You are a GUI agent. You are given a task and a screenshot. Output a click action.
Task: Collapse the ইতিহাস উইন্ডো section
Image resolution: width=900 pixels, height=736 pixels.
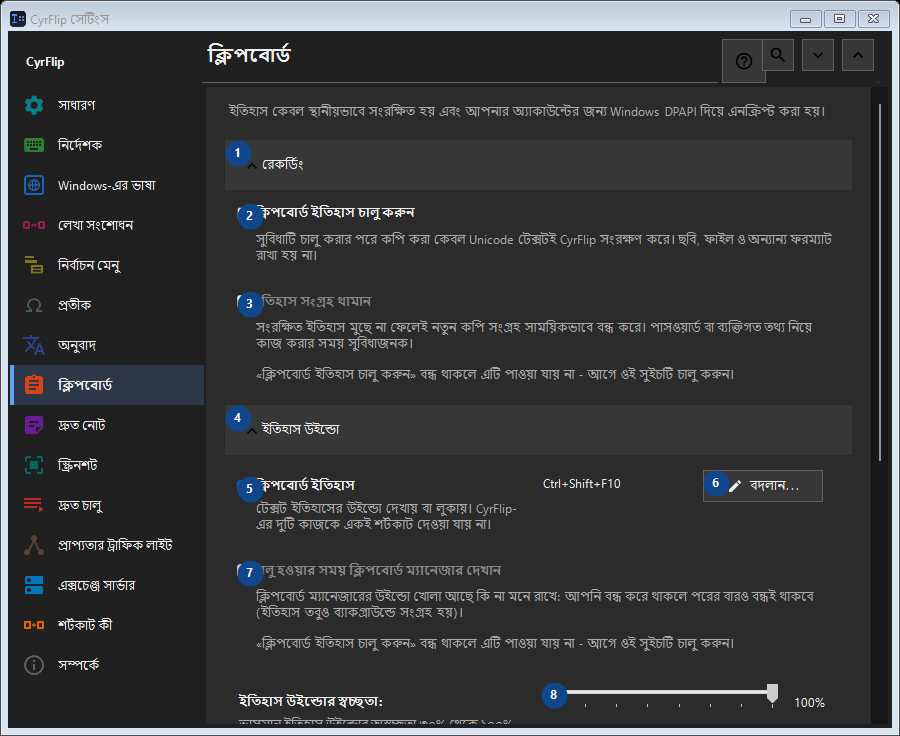click(538, 430)
